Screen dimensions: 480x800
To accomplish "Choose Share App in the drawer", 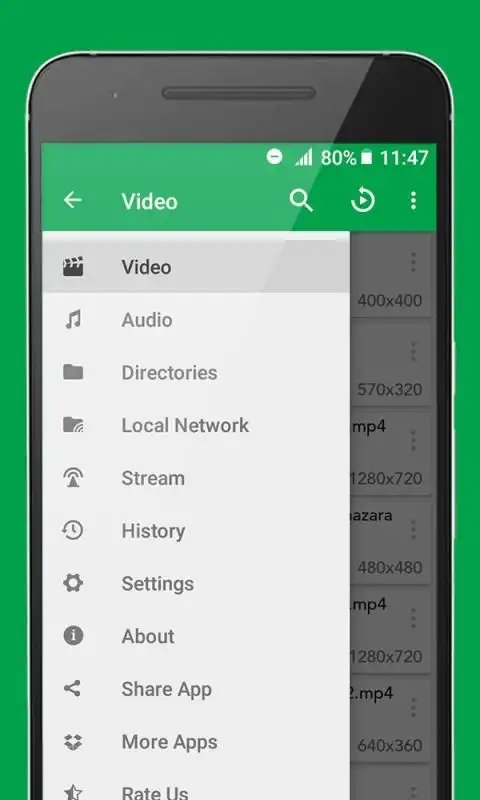I will pos(196,688).
